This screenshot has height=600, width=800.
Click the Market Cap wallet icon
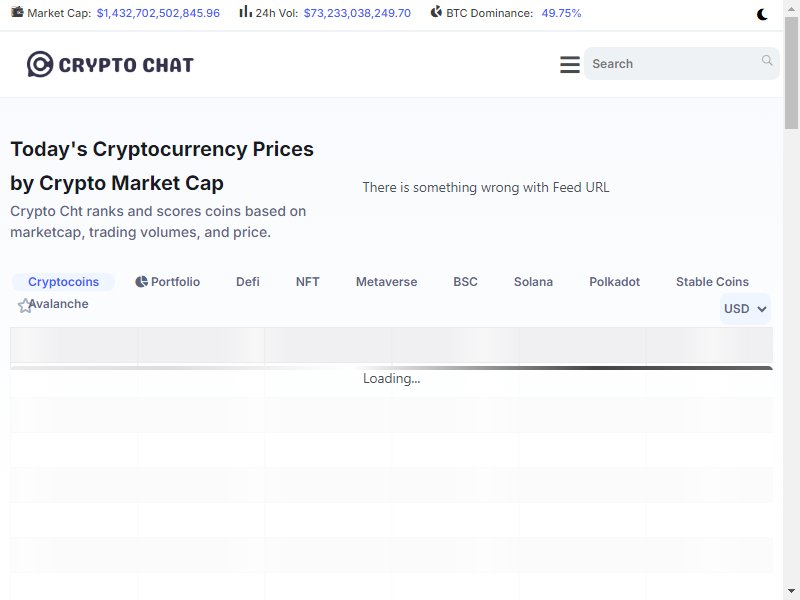click(17, 13)
